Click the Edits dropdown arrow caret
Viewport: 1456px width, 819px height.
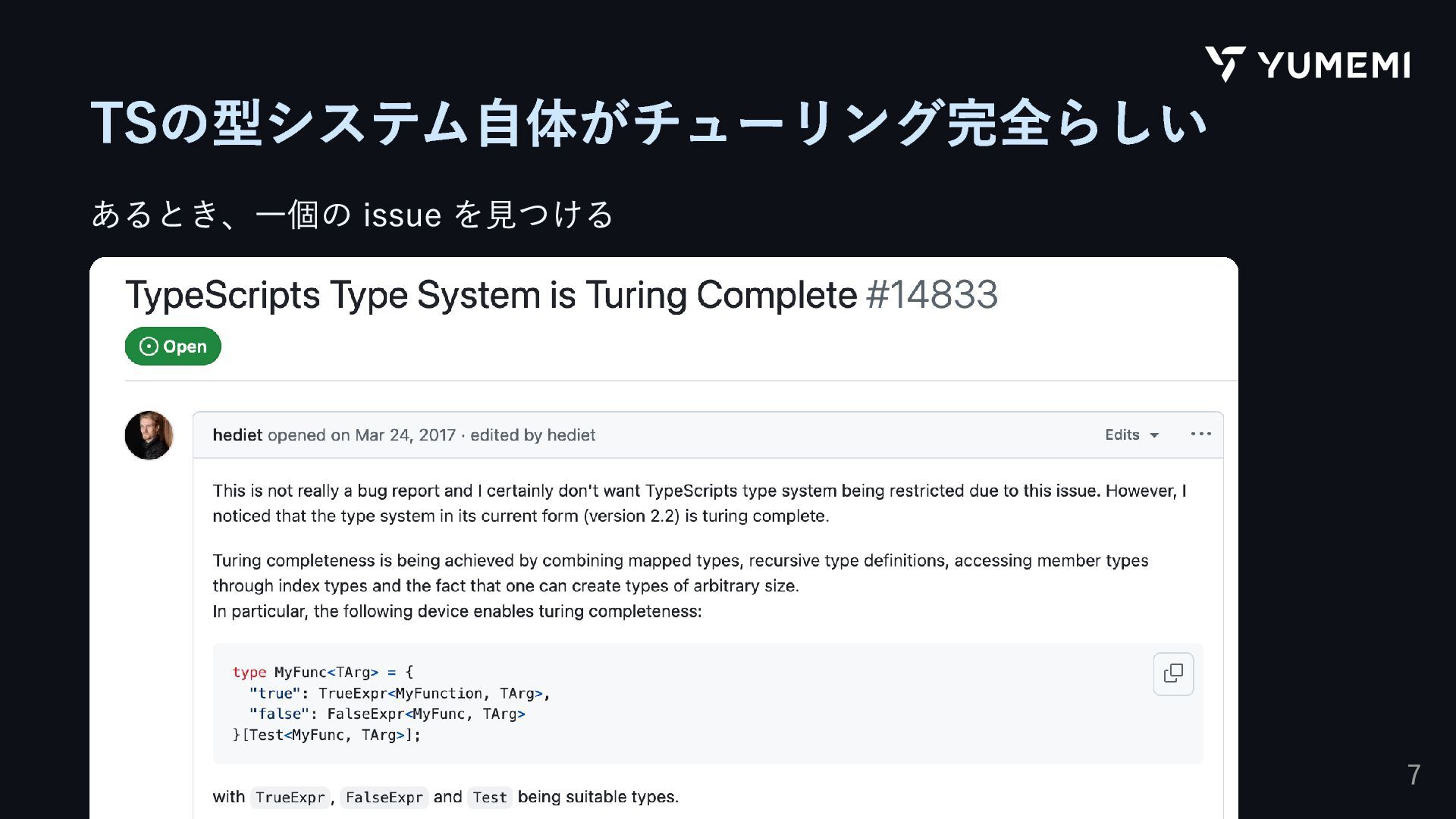coord(1154,435)
